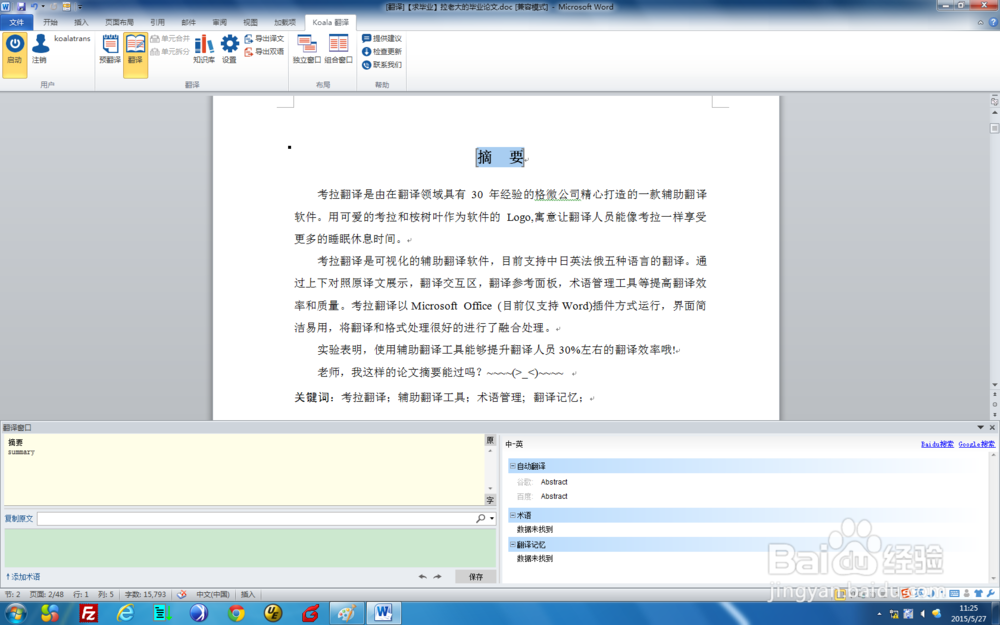Switch to 开始 ribbon tab

(x=50, y=22)
